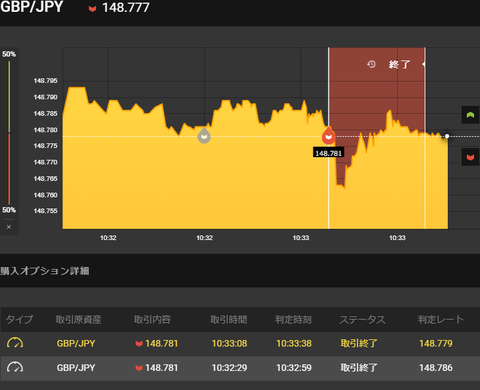The image size is (480, 390).
Task: Click trade time 10:33:08
Action: pyautogui.click(x=229, y=343)
